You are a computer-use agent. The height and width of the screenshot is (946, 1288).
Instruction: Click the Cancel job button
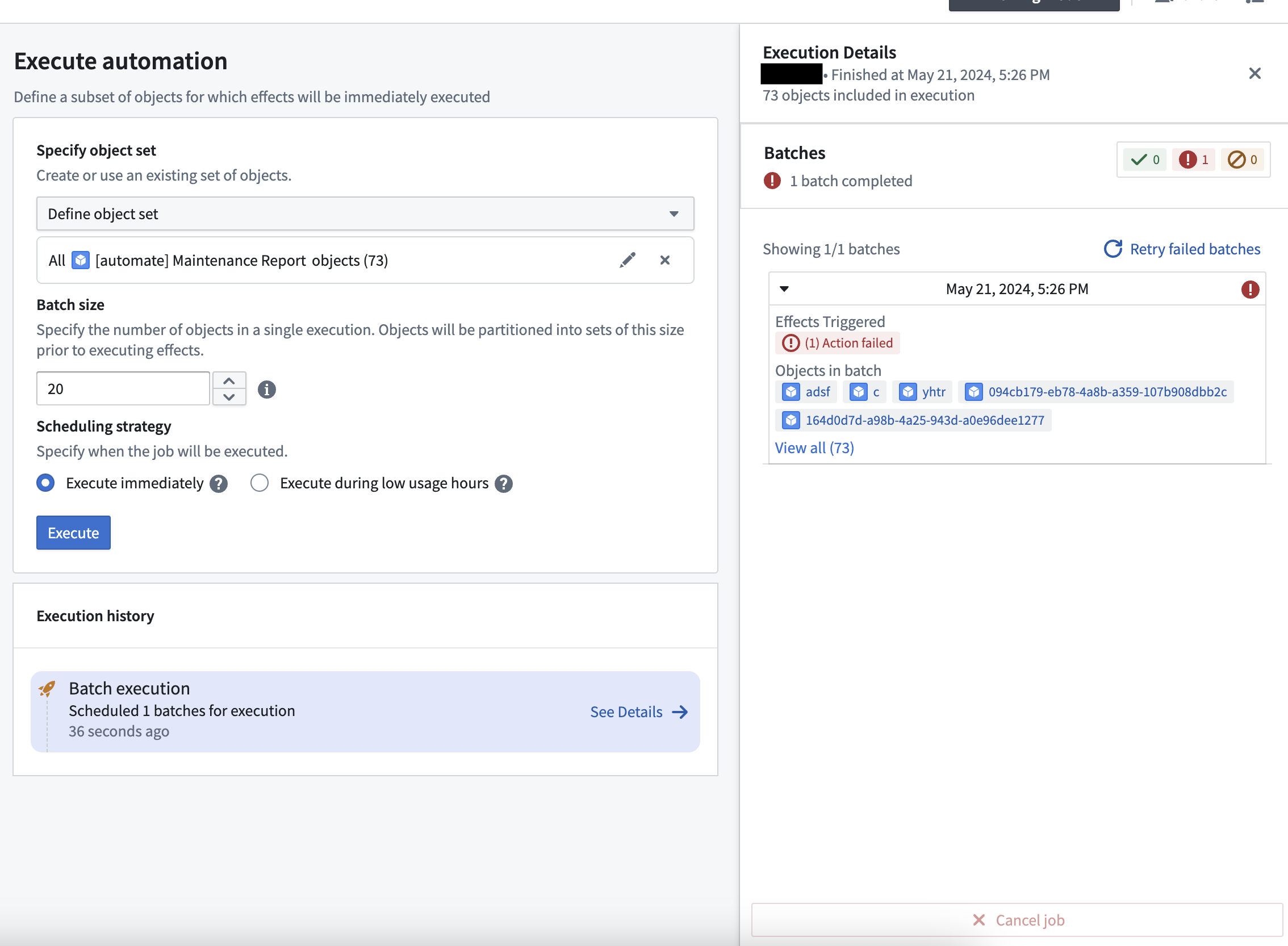click(1017, 920)
